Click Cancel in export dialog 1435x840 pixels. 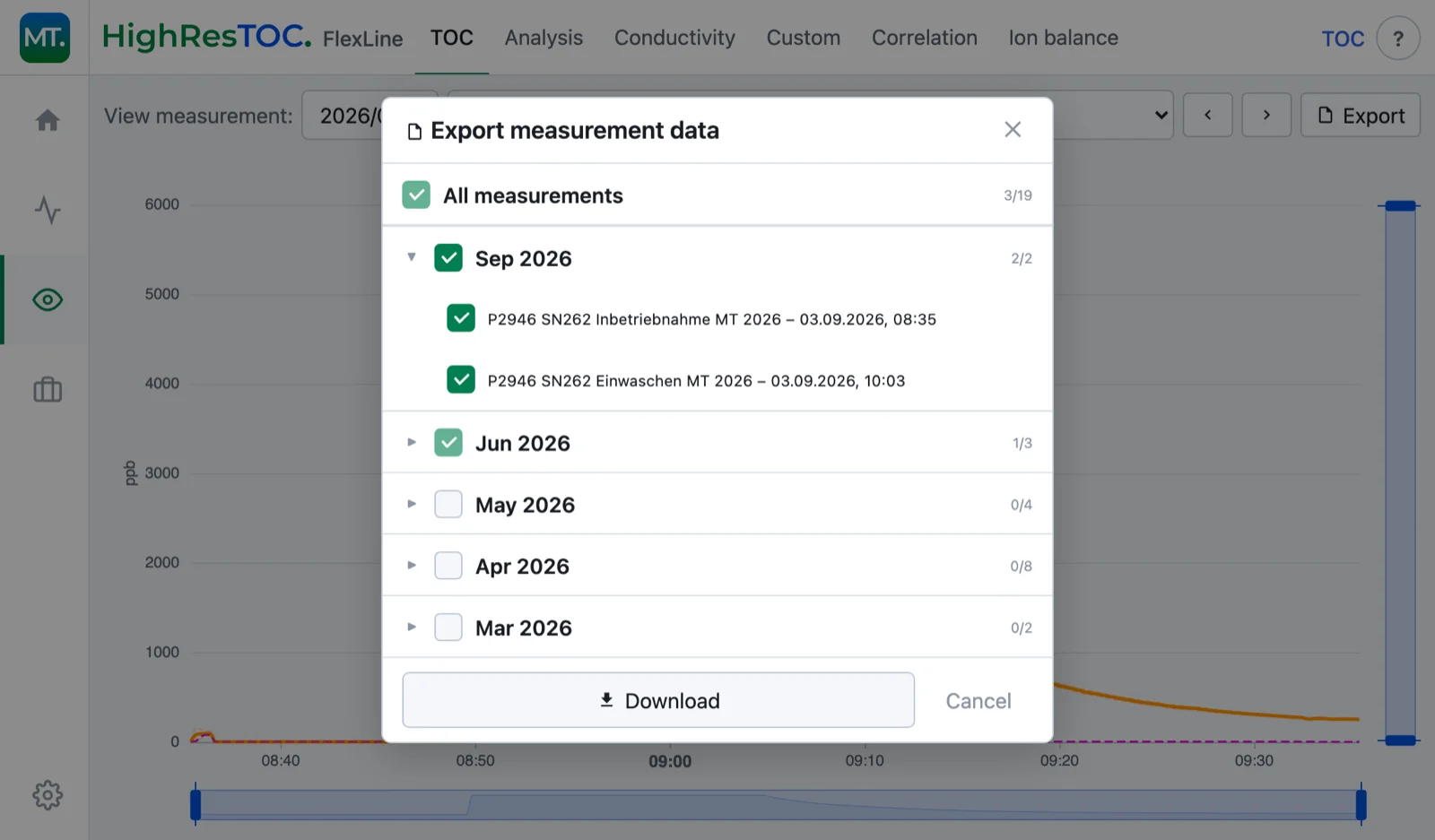tap(978, 701)
